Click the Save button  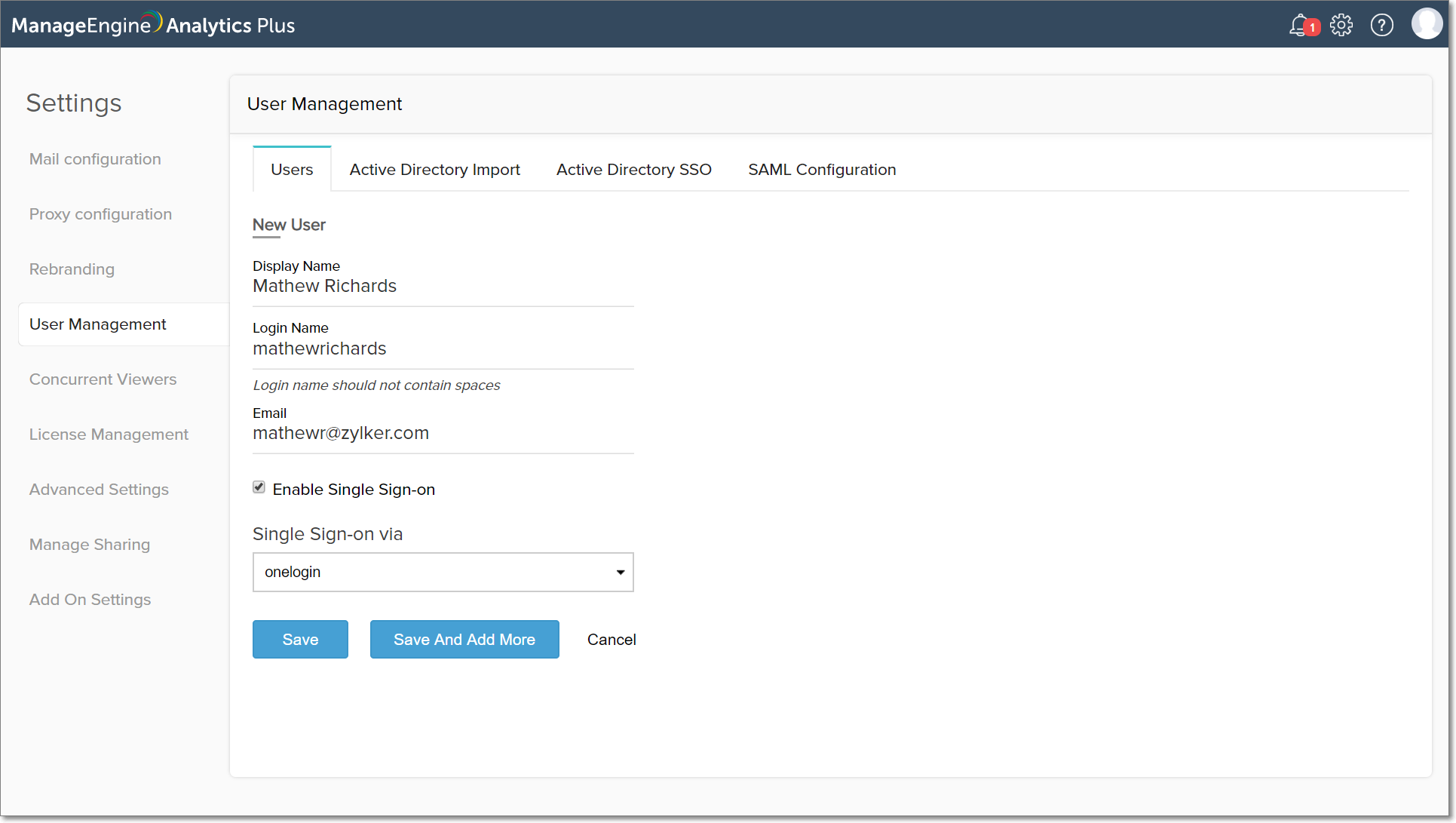coord(300,639)
